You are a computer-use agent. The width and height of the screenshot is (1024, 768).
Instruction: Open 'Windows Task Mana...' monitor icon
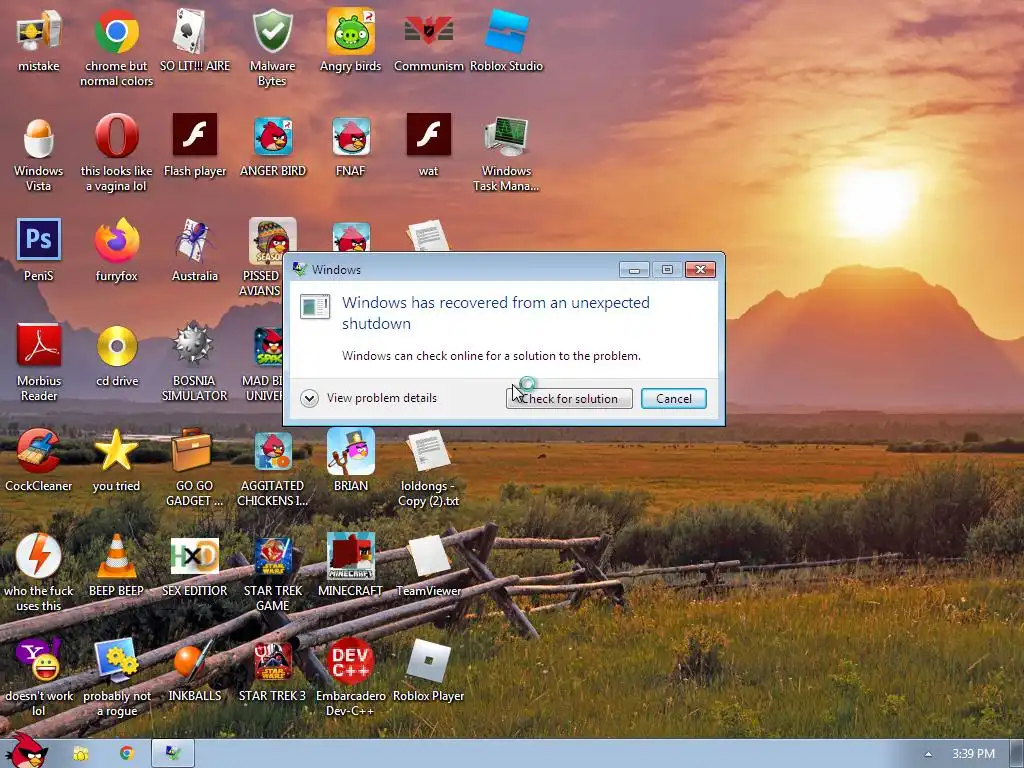pyautogui.click(x=507, y=136)
